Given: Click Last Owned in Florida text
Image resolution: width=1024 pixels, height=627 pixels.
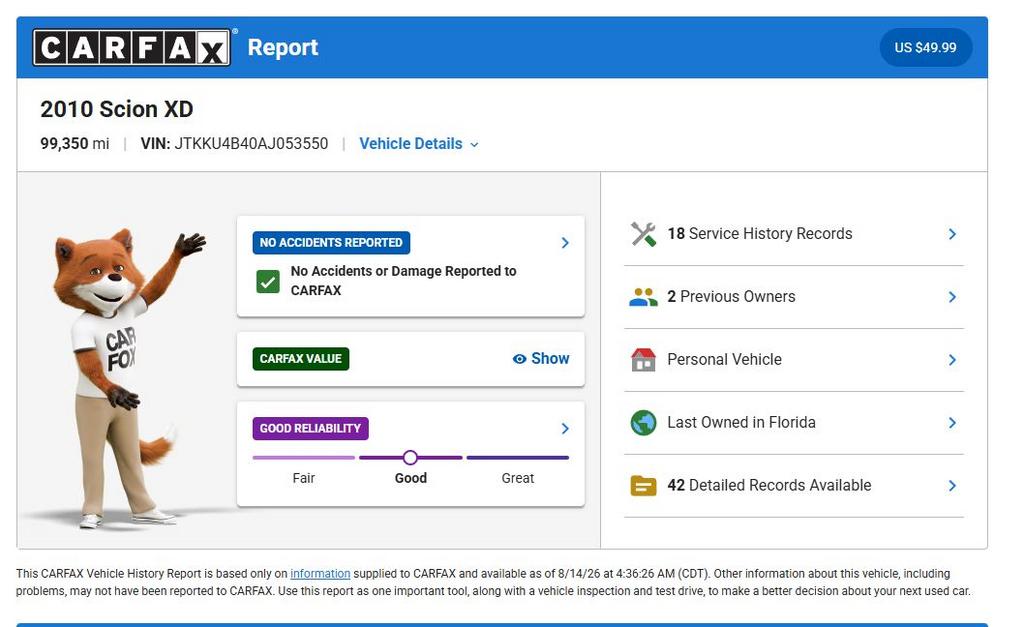Looking at the screenshot, I should tap(741, 423).
